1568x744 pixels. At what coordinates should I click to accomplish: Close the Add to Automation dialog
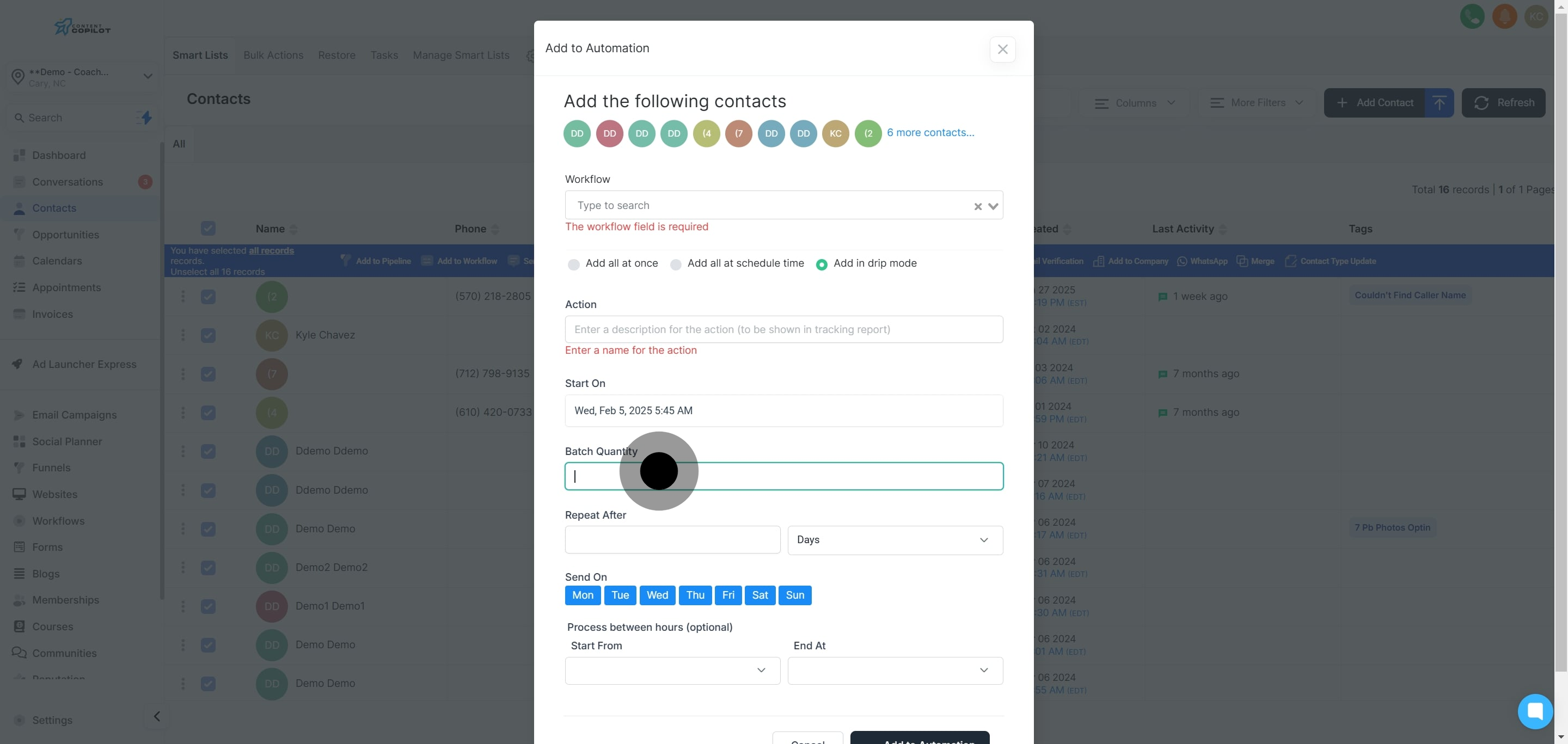pyautogui.click(x=1002, y=50)
